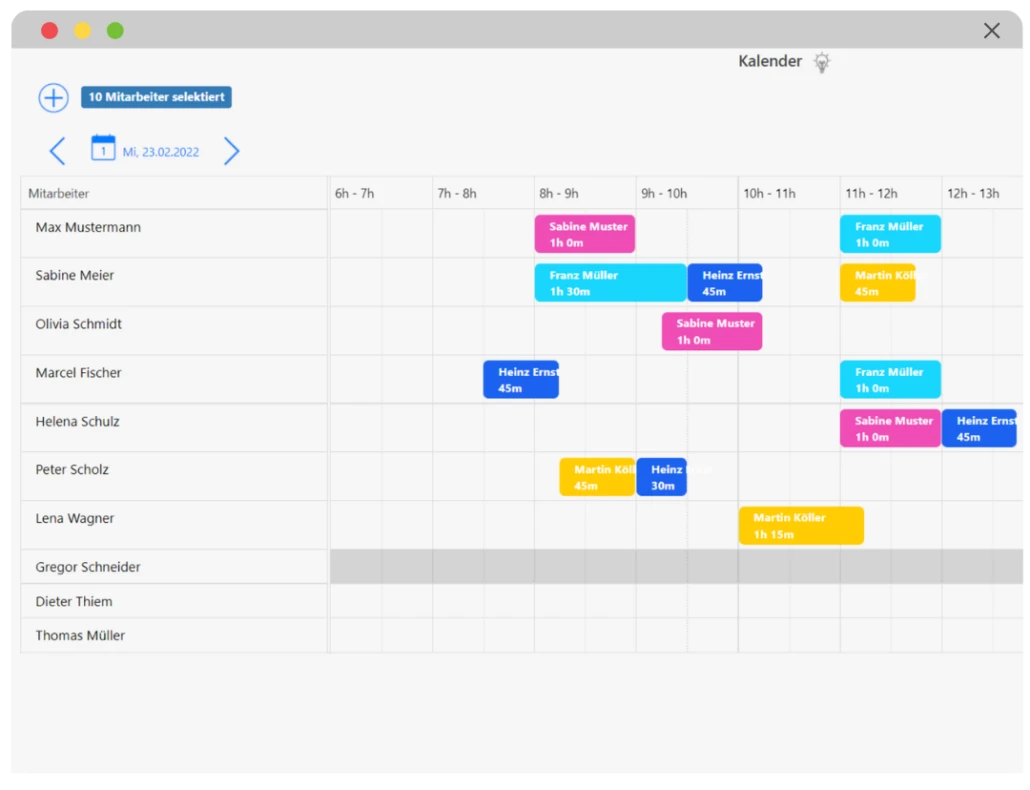Select employee row Dieter Thiem
Image resolution: width=1030 pixels, height=790 pixels.
tap(174, 602)
